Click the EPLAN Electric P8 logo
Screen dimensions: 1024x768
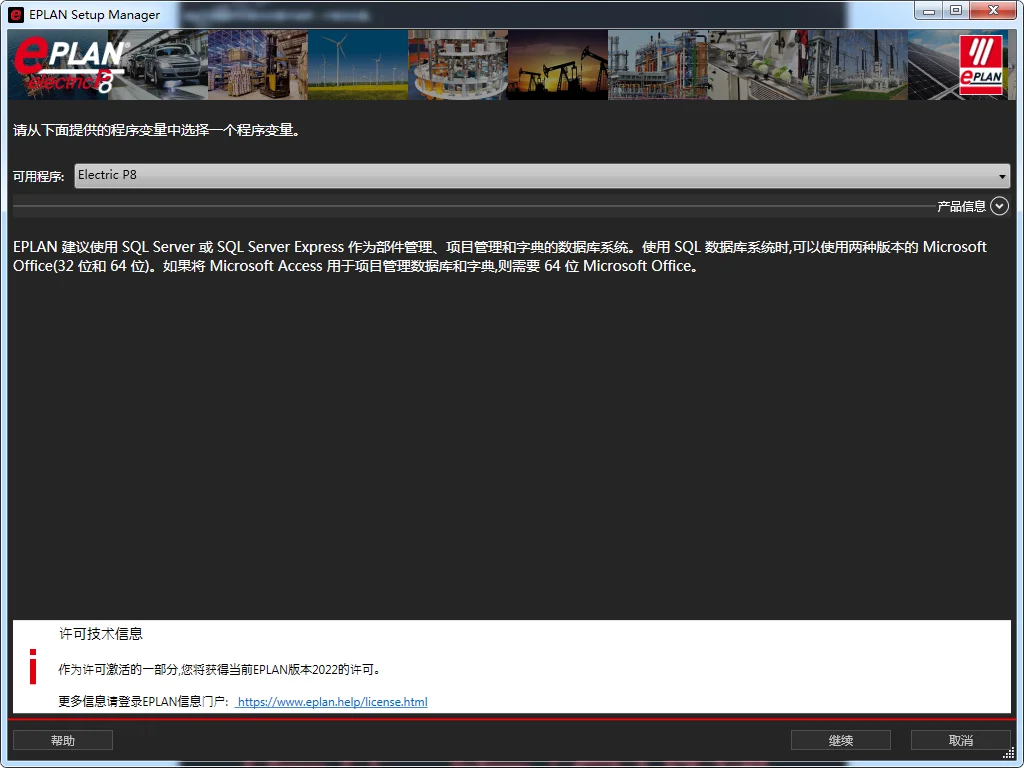[x=68, y=66]
